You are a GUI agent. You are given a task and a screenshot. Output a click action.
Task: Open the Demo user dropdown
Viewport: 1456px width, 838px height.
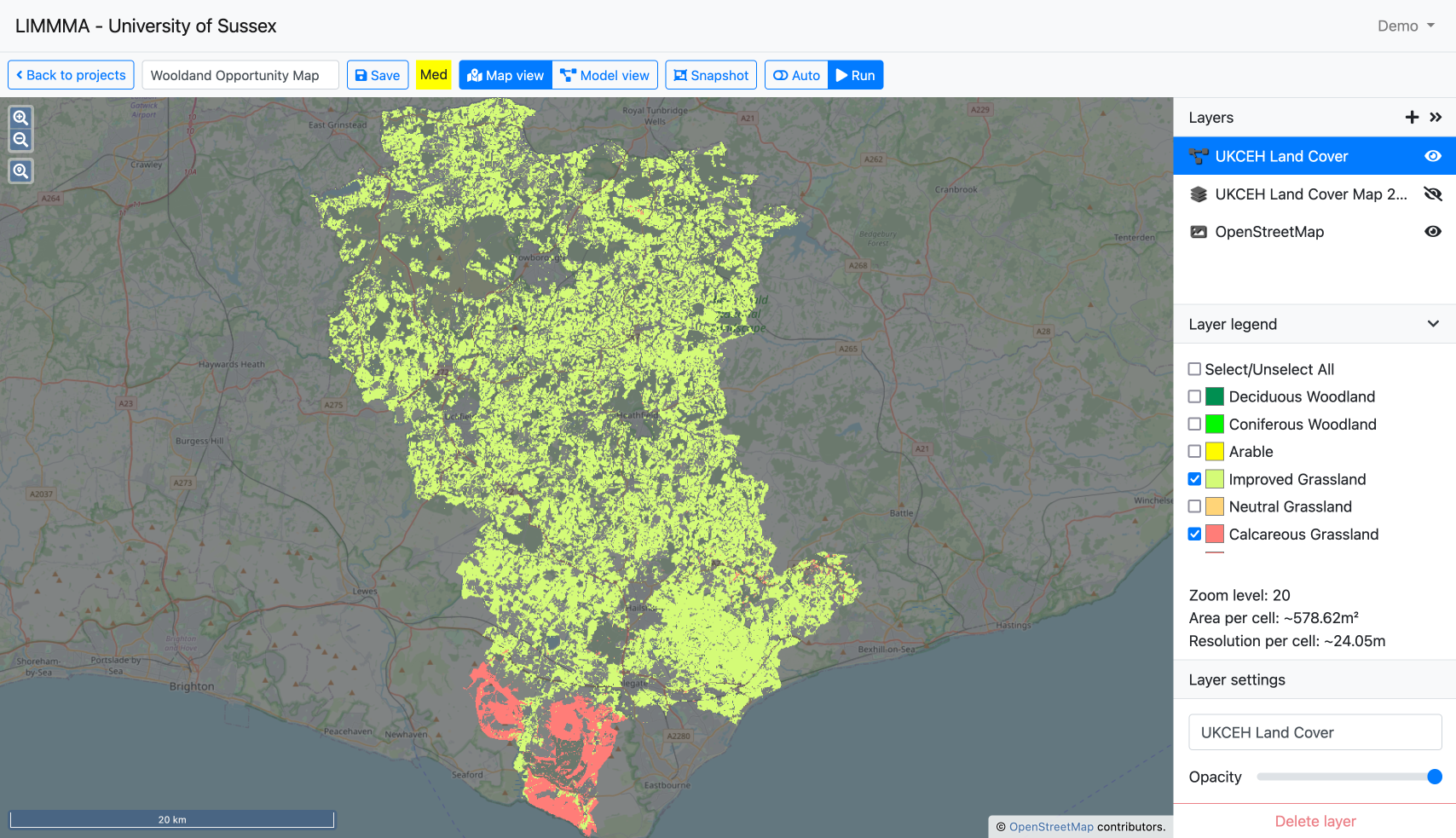1406,26
